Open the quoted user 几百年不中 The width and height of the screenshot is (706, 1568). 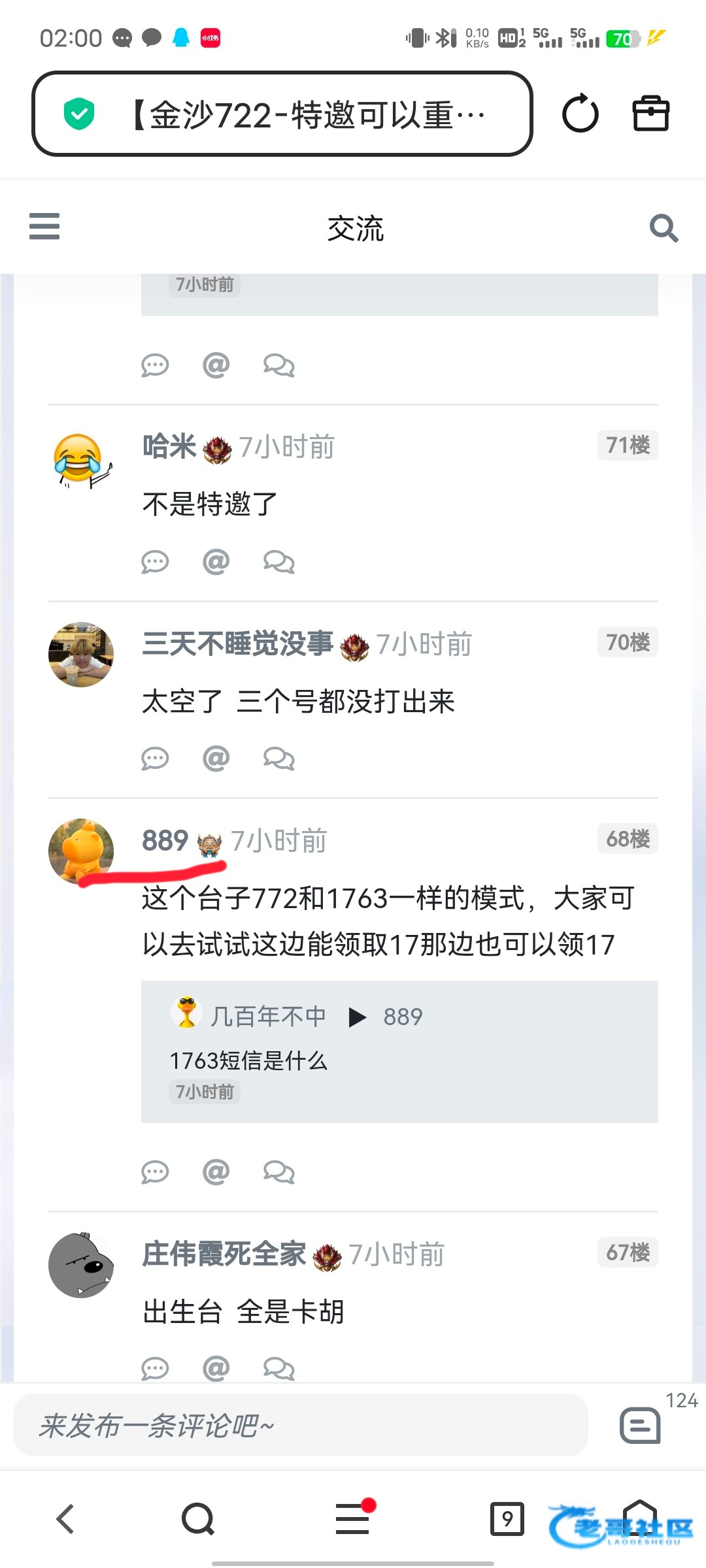pyautogui.click(x=268, y=1016)
